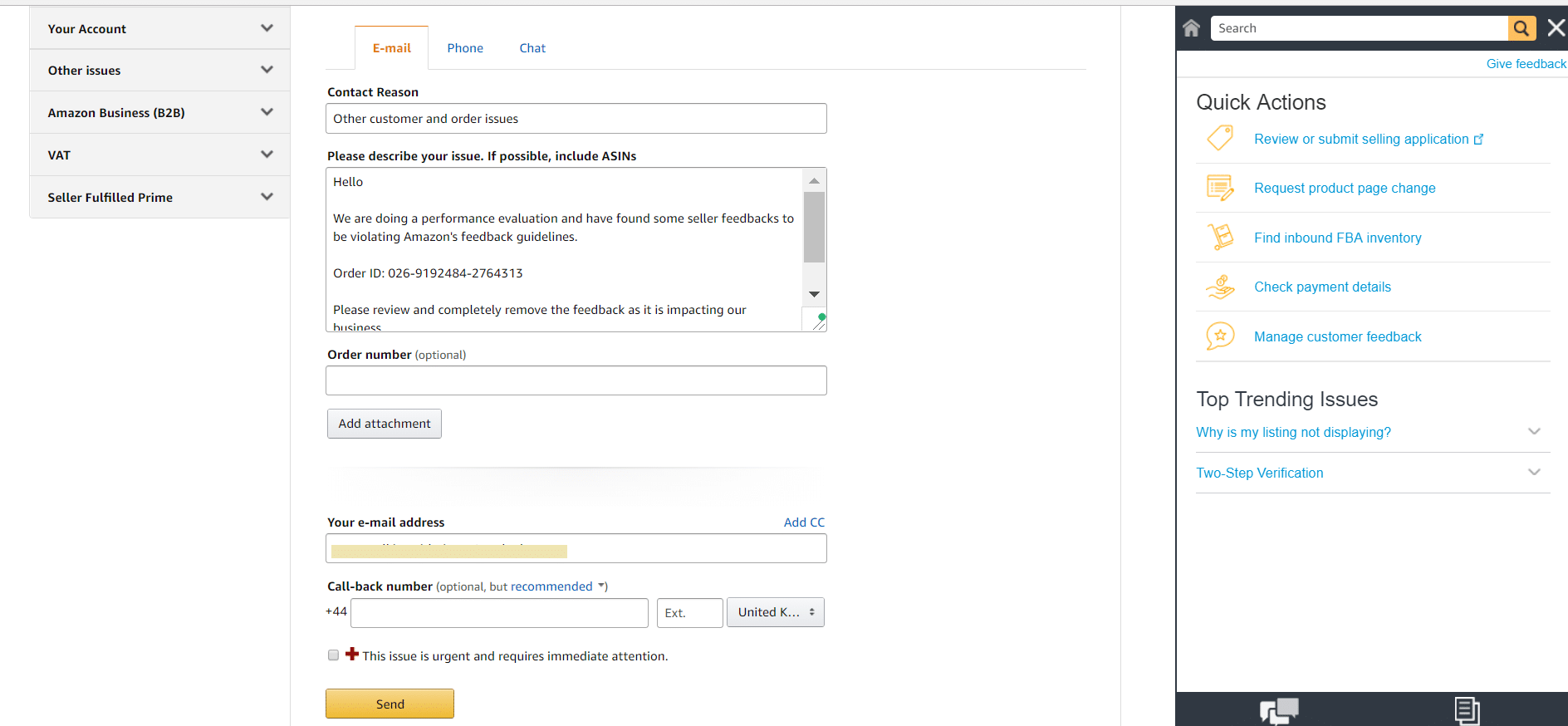This screenshot has width=1568, height=726.
Task: Click the orange search magnifier button
Action: [1521, 28]
